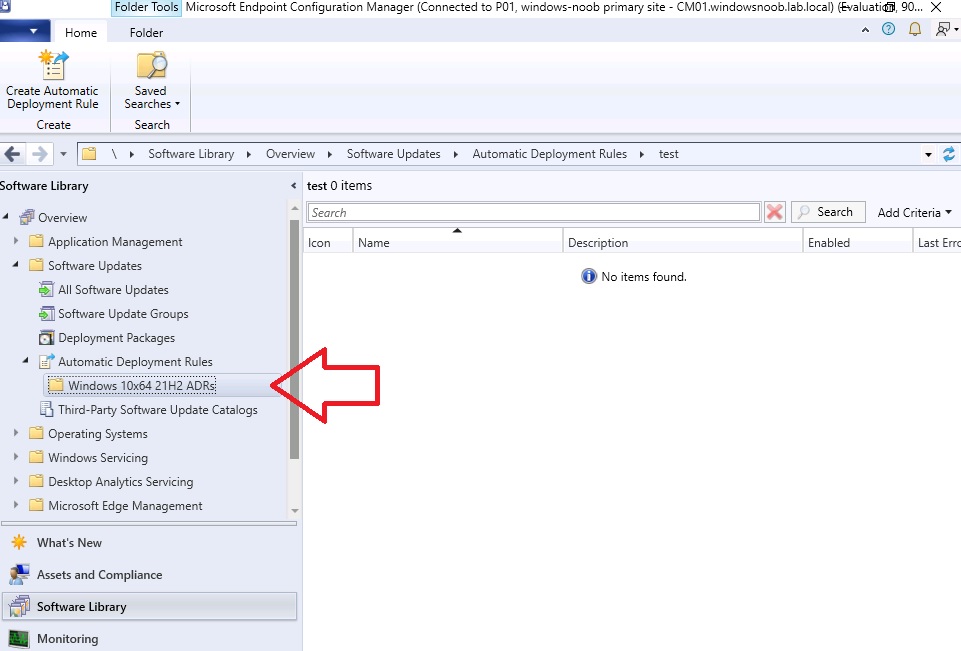961x651 pixels.
Task: Click the address bar folder icon
Action: click(x=89, y=154)
